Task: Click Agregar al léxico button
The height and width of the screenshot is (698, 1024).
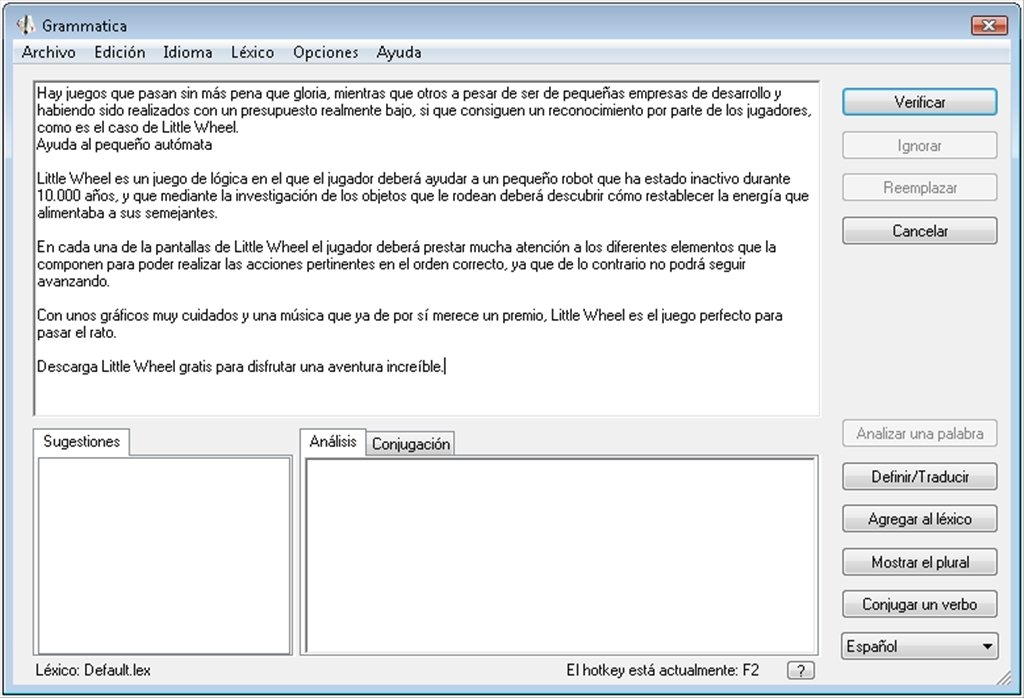Action: [920, 519]
